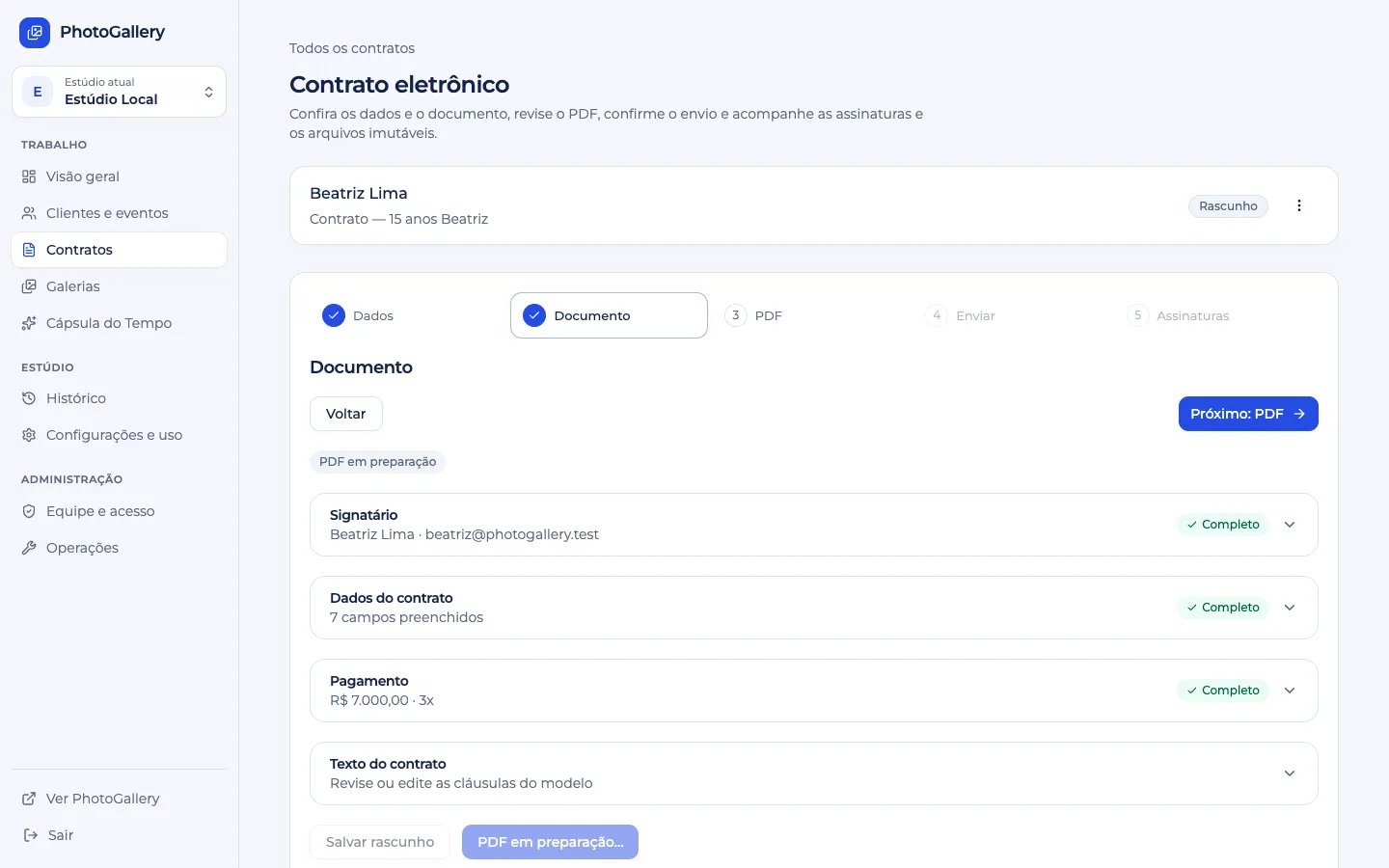Click Salvar rascunho button
The image size is (1389, 868).
click(x=380, y=842)
